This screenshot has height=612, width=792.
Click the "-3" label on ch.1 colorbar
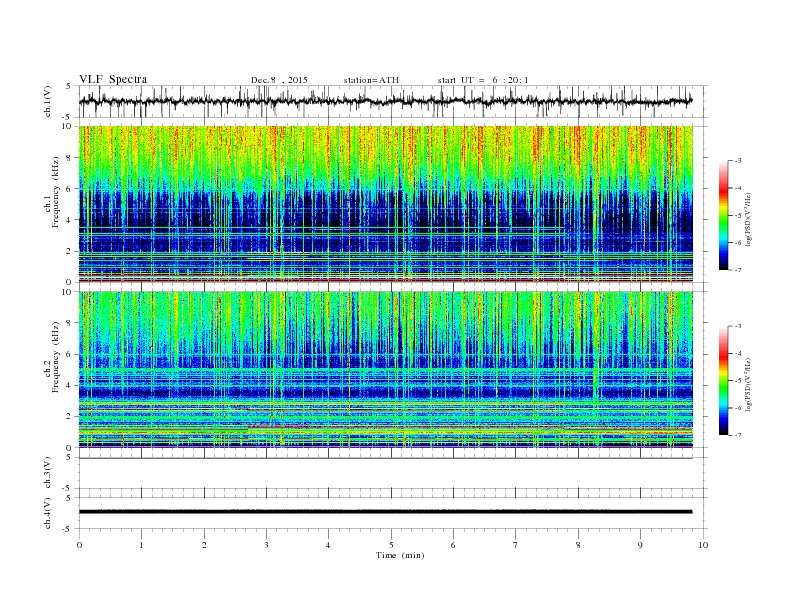click(x=737, y=161)
